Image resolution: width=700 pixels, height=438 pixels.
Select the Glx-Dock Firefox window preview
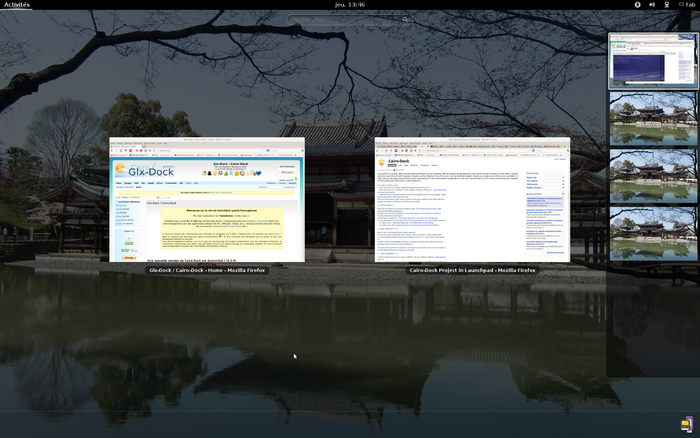[207, 200]
